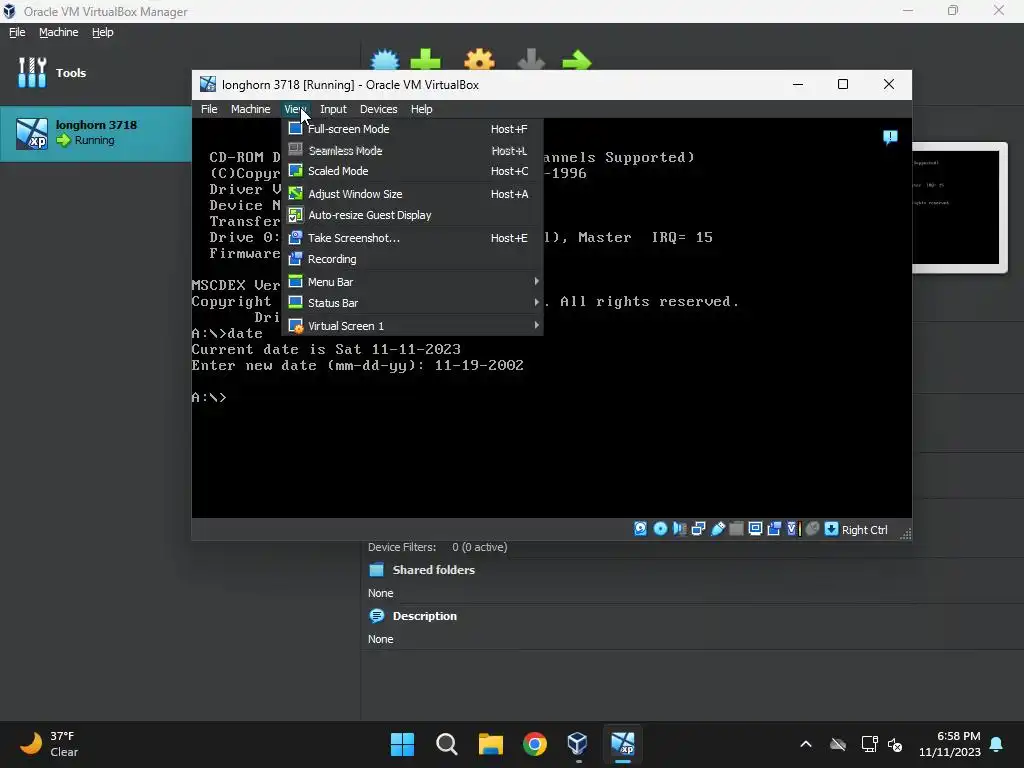
Task: Click the keyboard capture arrow icon
Action: [831, 529]
